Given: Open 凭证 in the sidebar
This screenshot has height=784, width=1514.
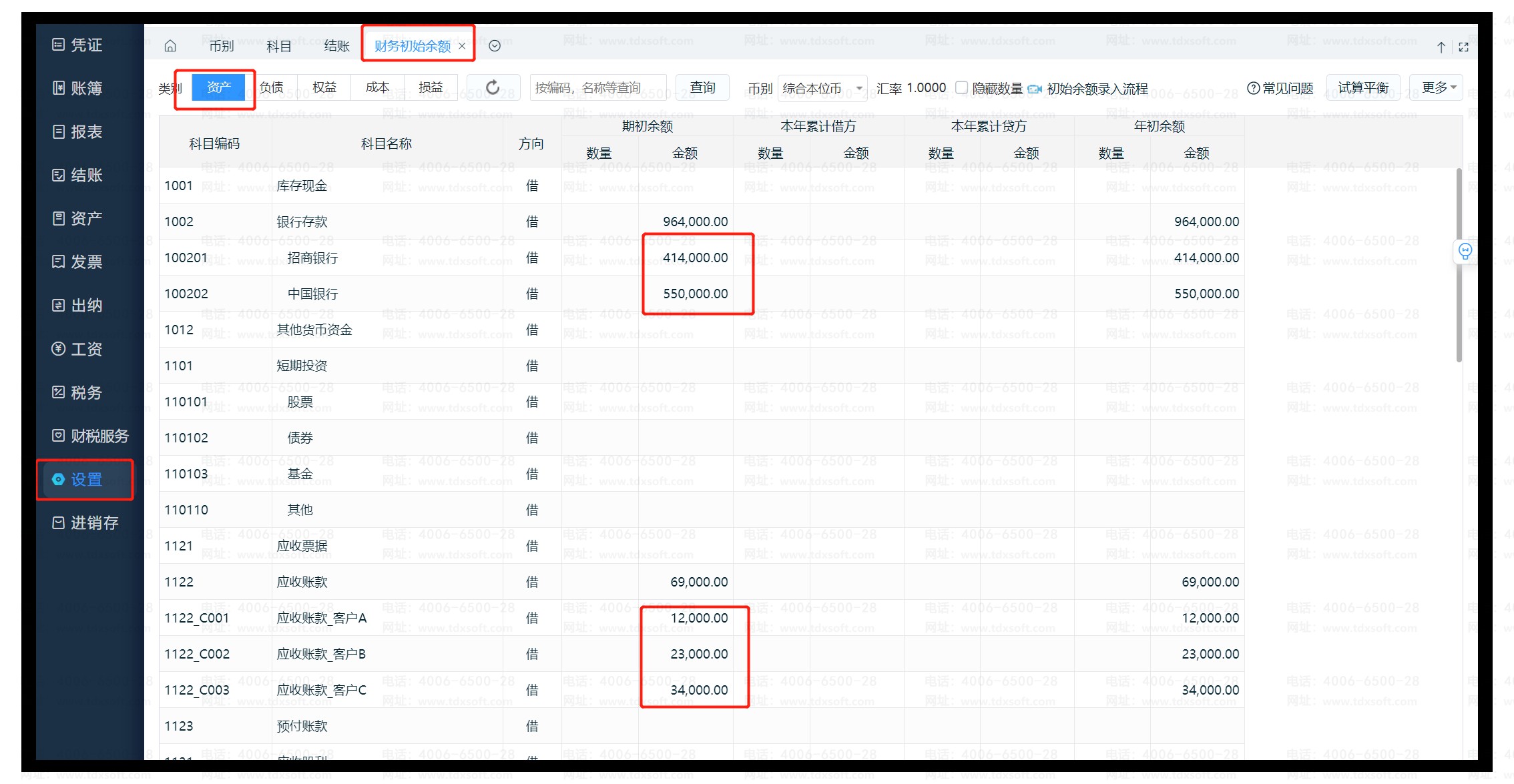Looking at the screenshot, I should 77,45.
